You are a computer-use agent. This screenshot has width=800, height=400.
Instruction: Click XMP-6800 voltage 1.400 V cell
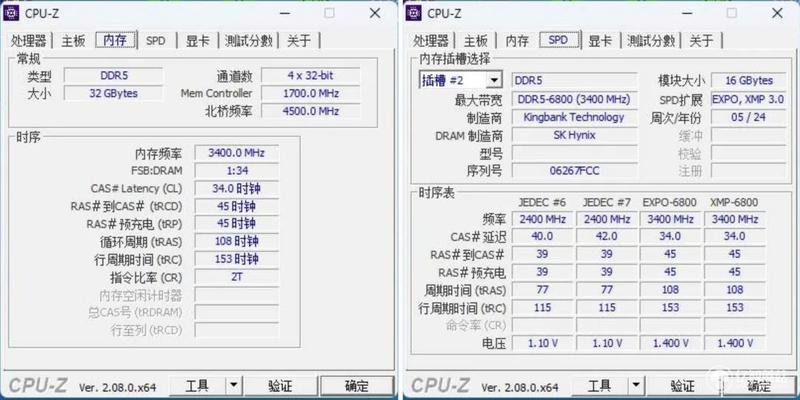(x=735, y=343)
